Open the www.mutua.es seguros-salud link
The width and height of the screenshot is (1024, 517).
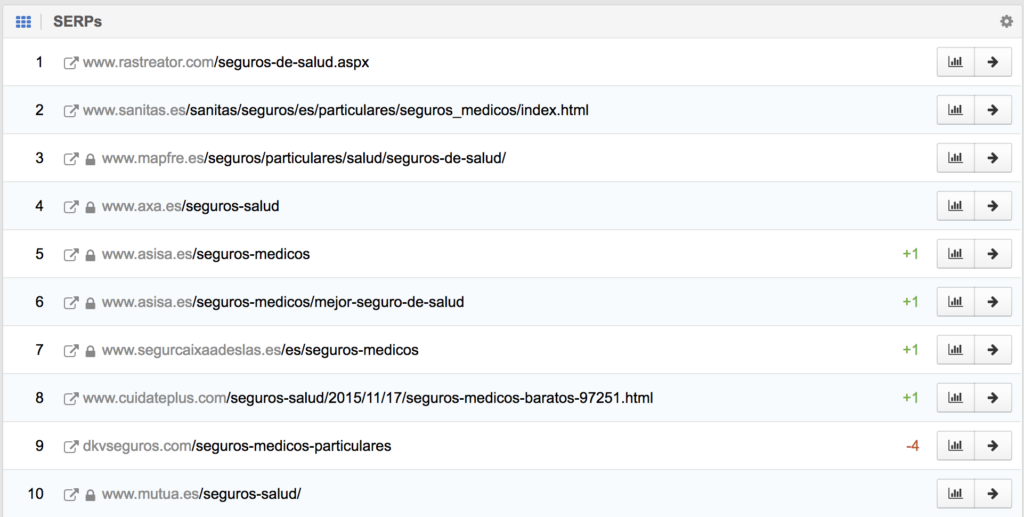click(201, 494)
